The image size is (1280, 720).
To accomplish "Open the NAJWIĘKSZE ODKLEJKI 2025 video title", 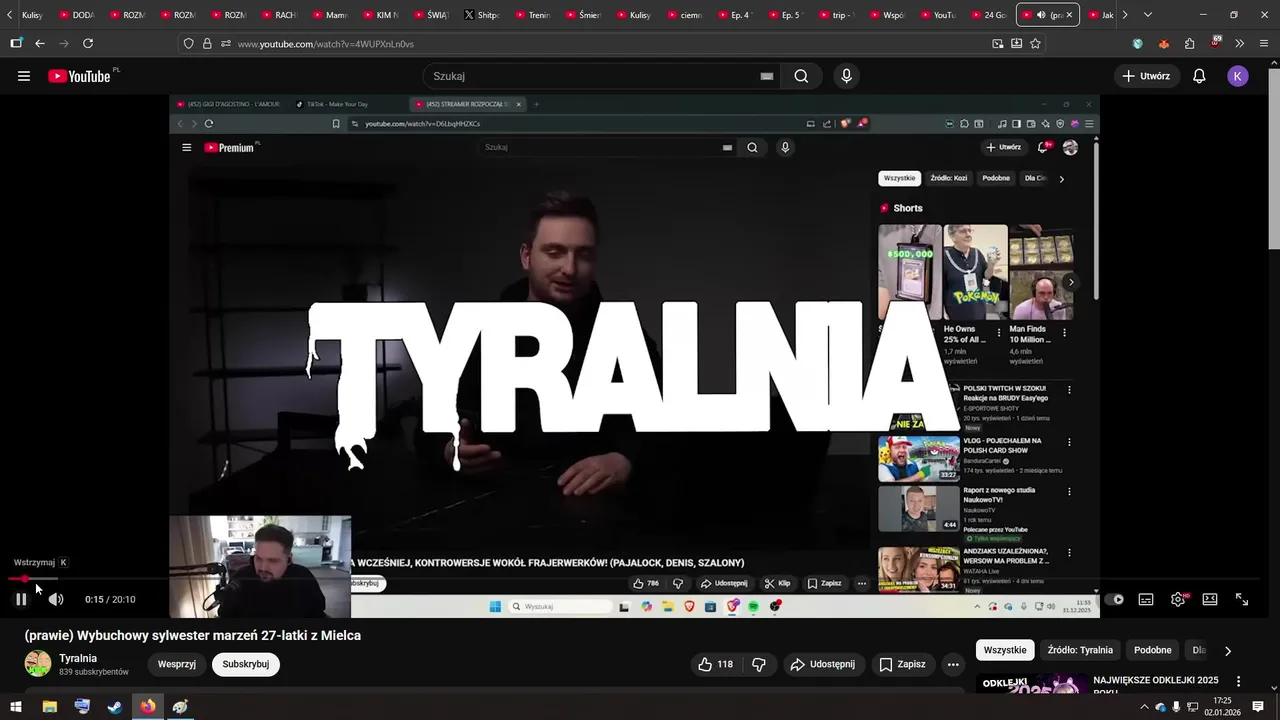I will (1156, 686).
